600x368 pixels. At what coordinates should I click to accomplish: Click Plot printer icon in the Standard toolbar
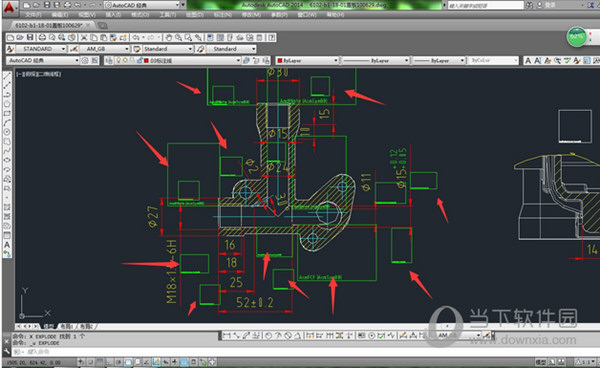[x=42, y=37]
